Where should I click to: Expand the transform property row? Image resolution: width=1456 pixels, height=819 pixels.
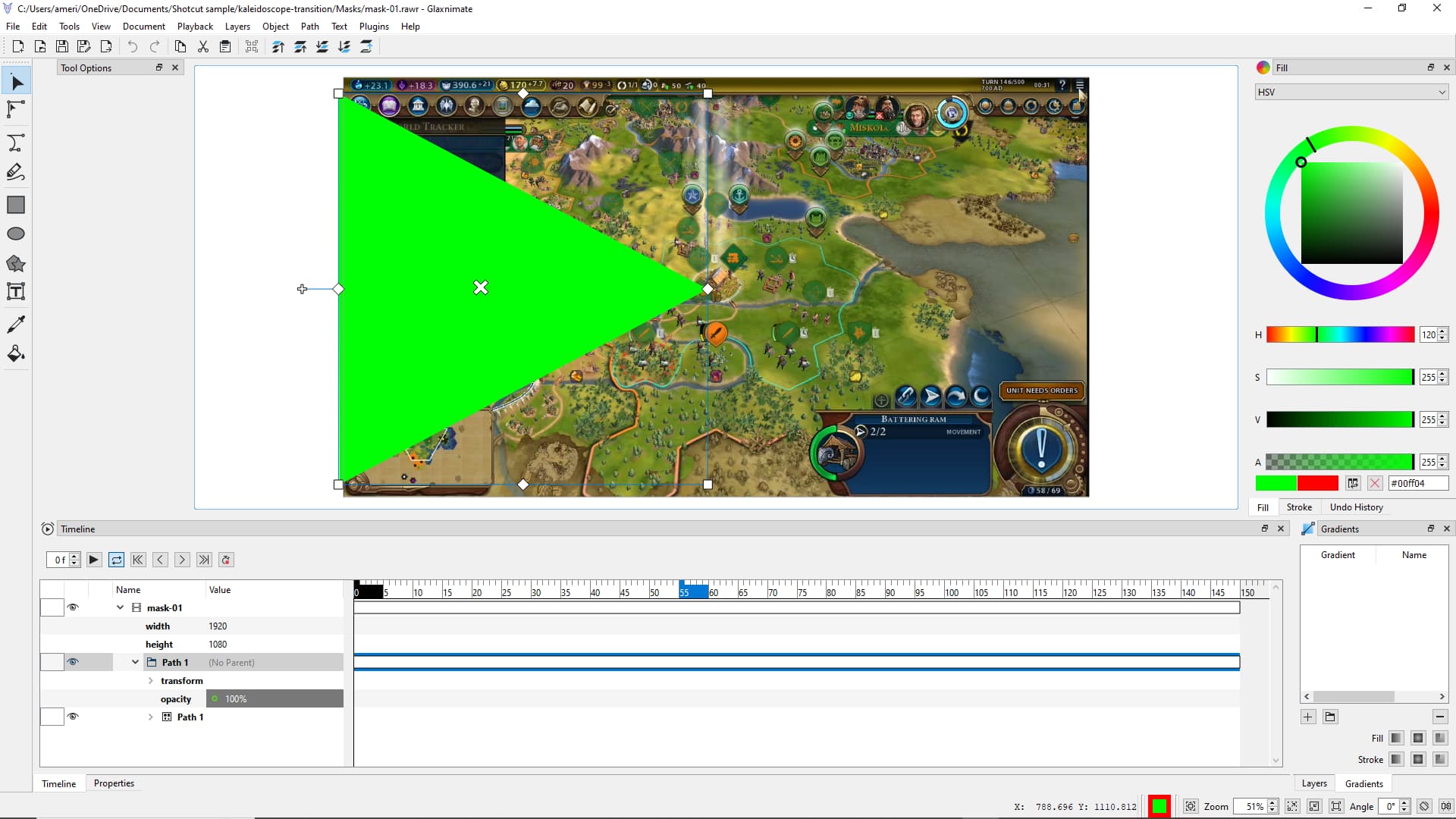click(x=151, y=681)
